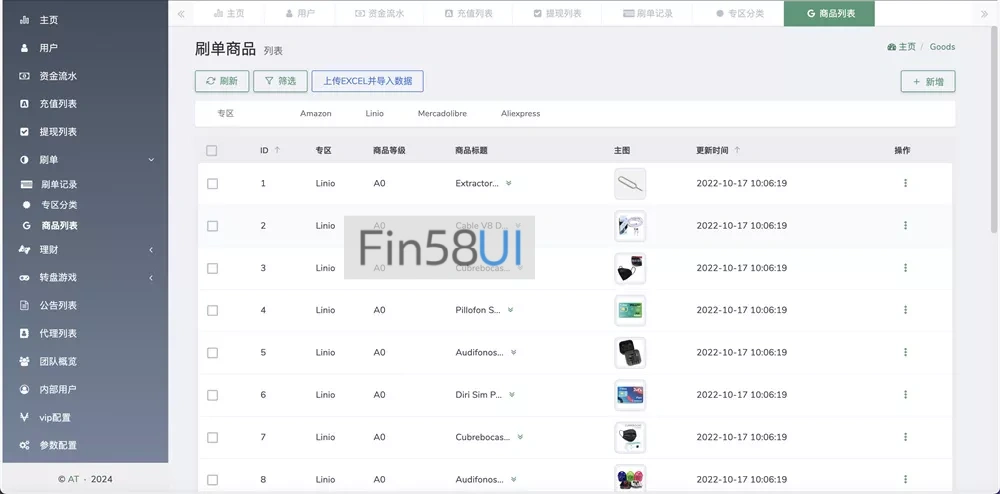Screen dimensions: 1000x494
Task: Open 参数配置 settings gear in sidebar
Action: tap(24, 445)
